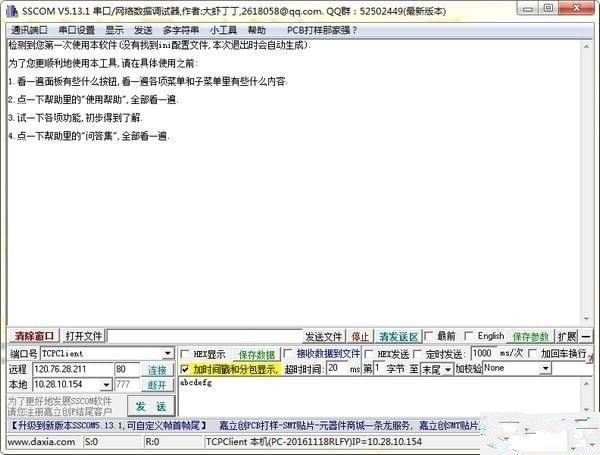This screenshot has width=600, height=455.
Task: Toggle the 加时间戳和分包显示 checkbox
Action: pyautogui.click(x=185, y=369)
